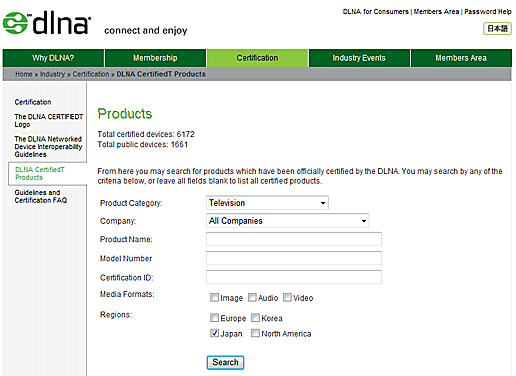The height and width of the screenshot is (376, 516).
Task: Open The DLNA CERTIFIEDT Logo sidebar item
Action: click(48, 121)
